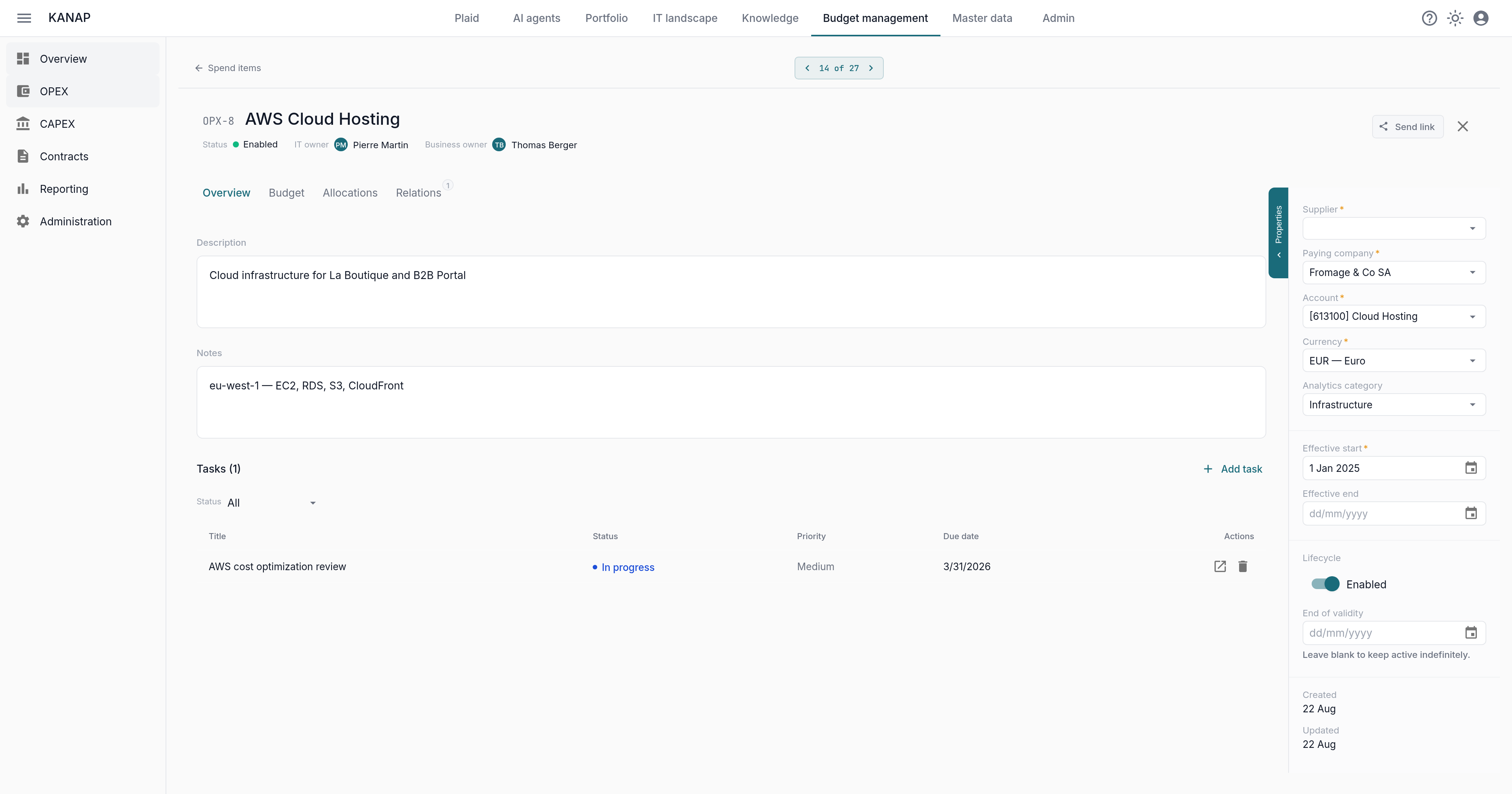Image resolution: width=1512 pixels, height=794 pixels.
Task: Open CAPEX in the sidebar
Action: tap(83, 124)
